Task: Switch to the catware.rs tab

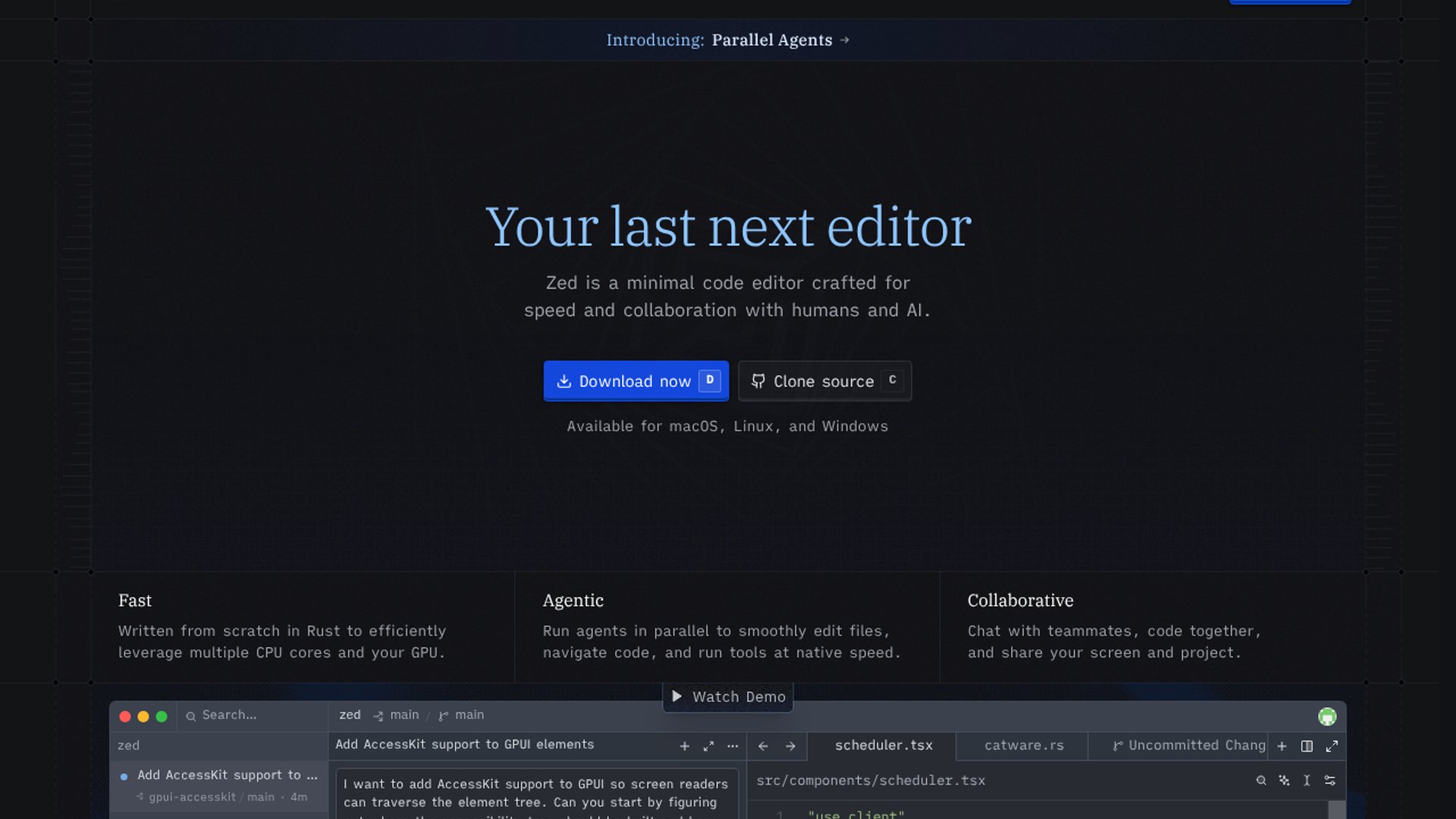Action: point(1024,746)
